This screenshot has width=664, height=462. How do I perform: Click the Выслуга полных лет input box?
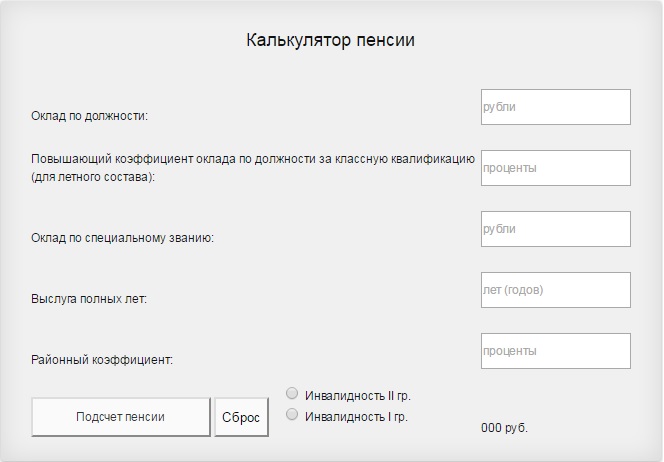click(556, 290)
